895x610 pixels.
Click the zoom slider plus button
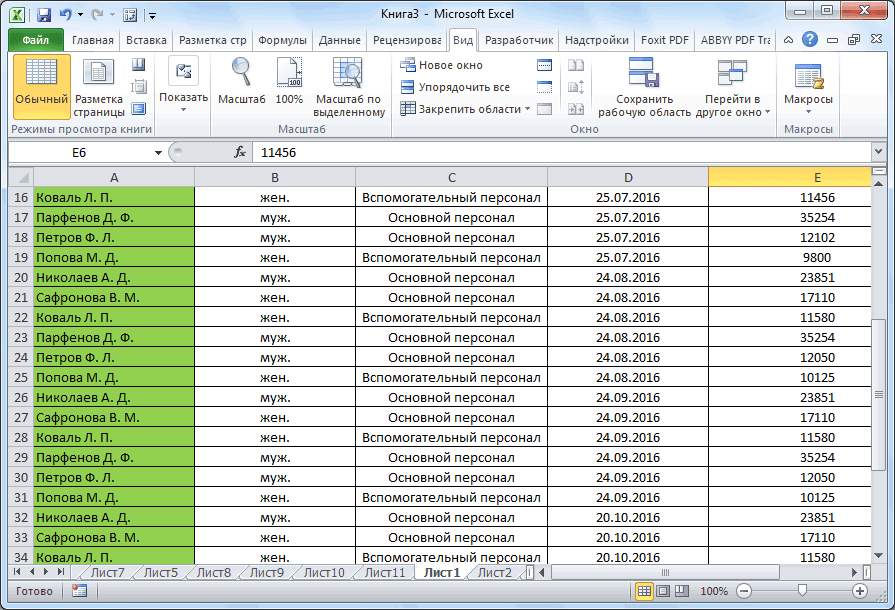click(x=860, y=591)
